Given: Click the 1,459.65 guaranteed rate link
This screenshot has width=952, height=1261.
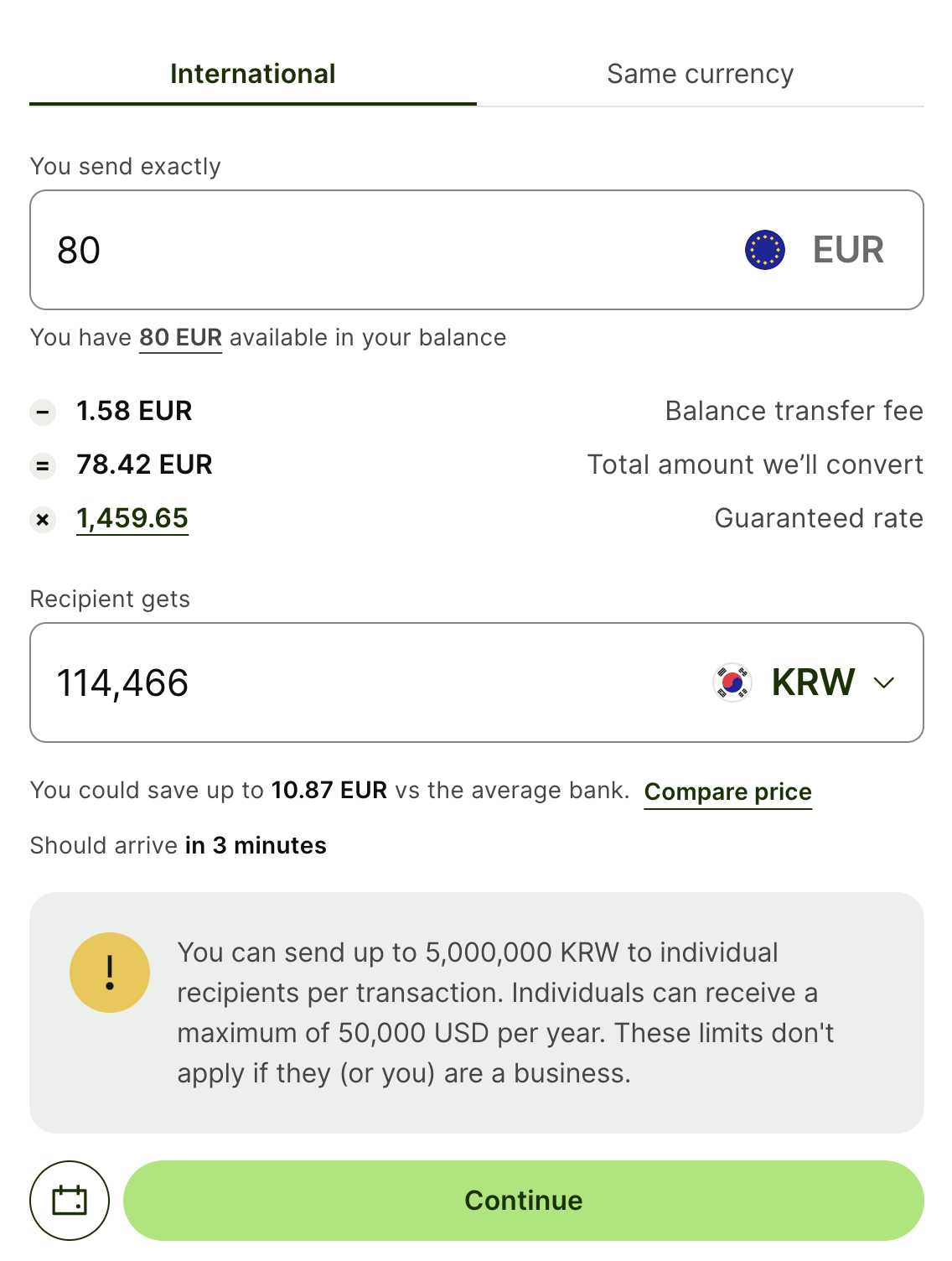Looking at the screenshot, I should 132,518.
